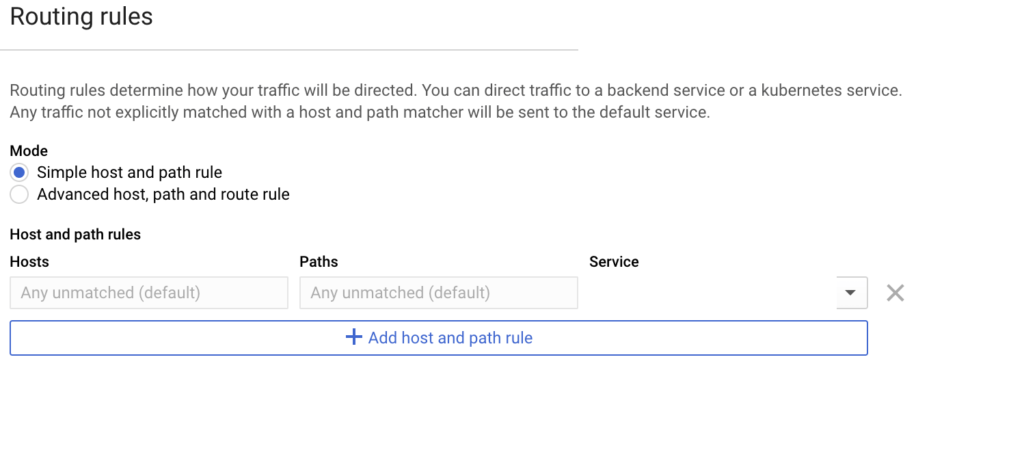
Task: Click the 'Simple host and path rule' label text
Action: (129, 173)
